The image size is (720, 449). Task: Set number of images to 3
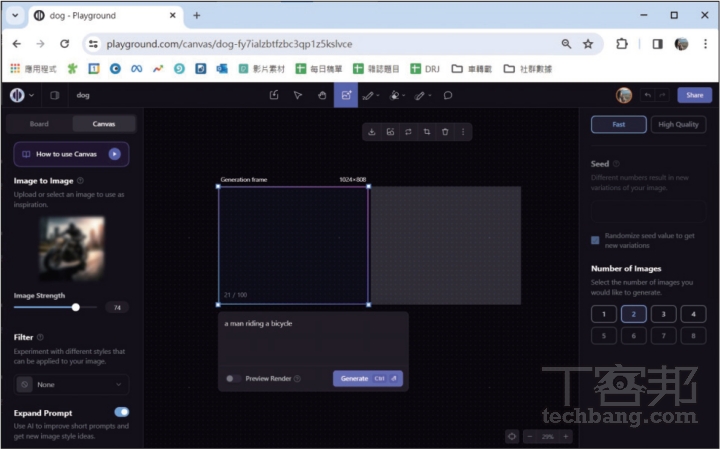pyautogui.click(x=664, y=314)
